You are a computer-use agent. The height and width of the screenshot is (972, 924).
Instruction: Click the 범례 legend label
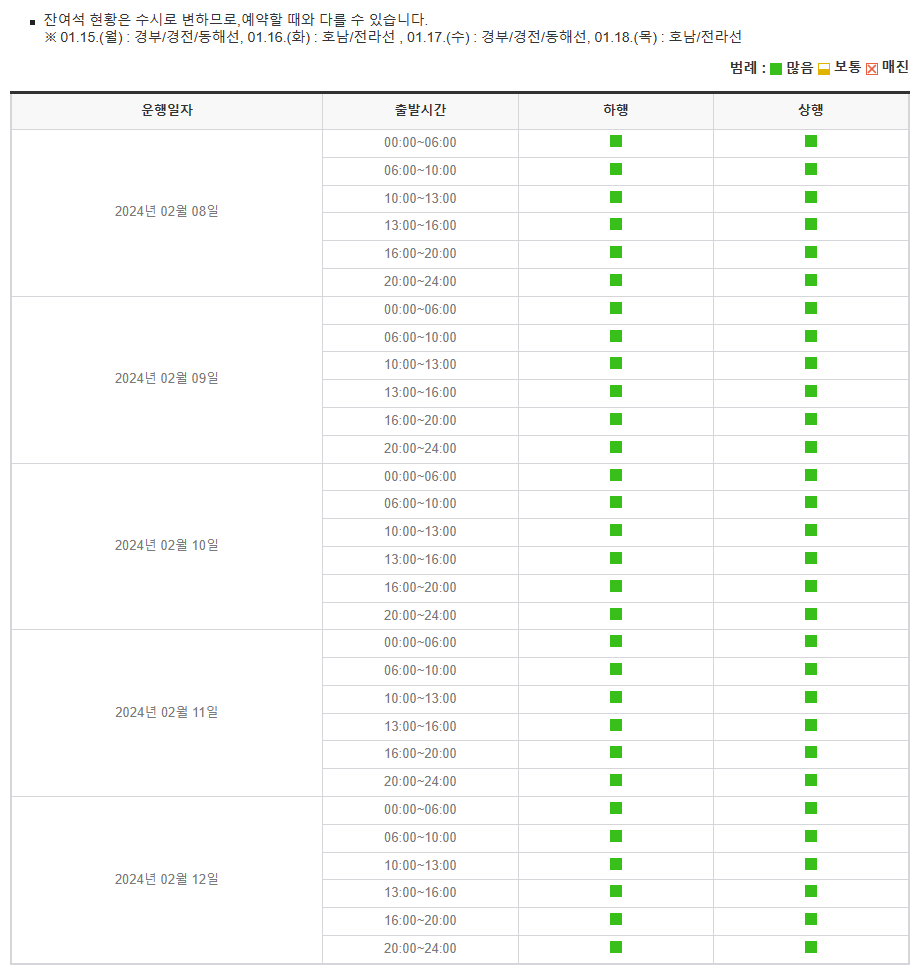(x=748, y=68)
